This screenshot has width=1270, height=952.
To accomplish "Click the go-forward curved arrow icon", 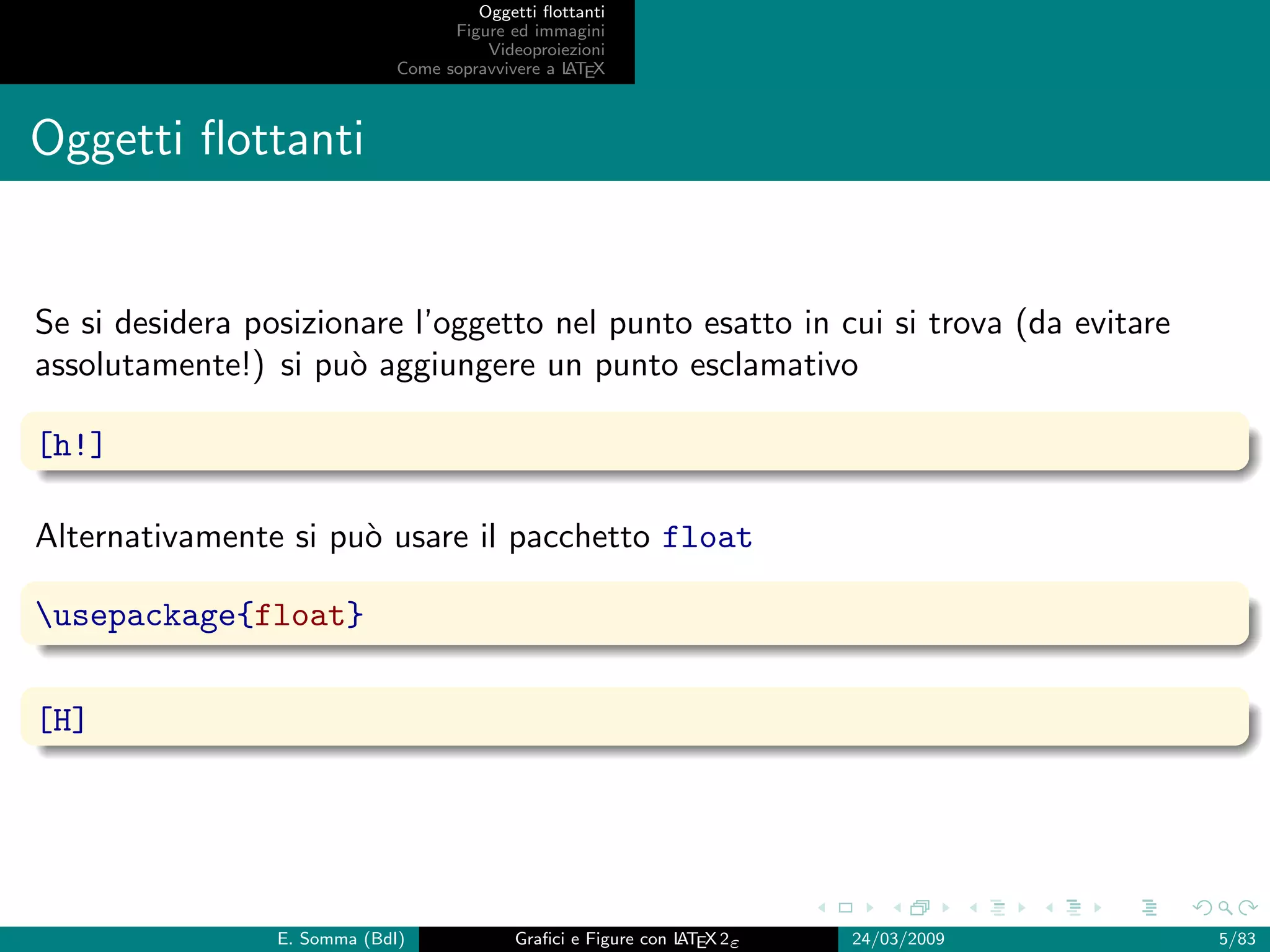I will pyautogui.click(x=1248, y=908).
